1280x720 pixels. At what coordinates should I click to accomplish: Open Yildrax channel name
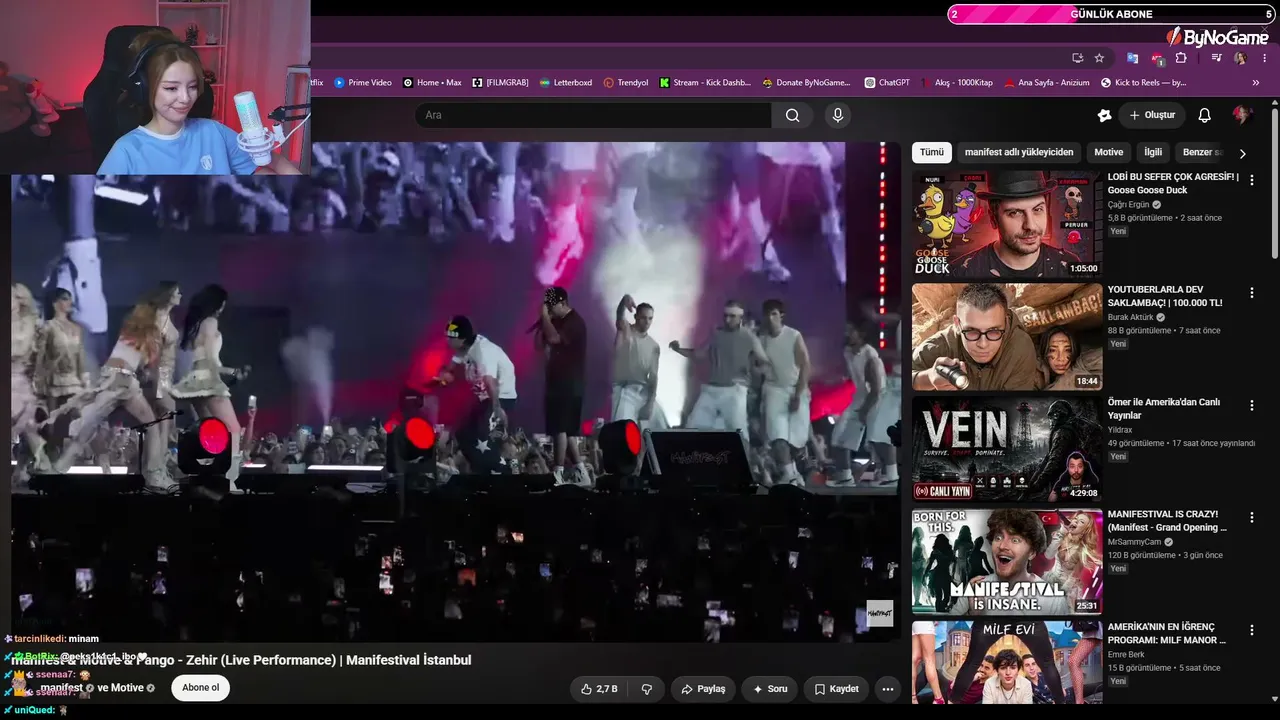pyautogui.click(x=1120, y=430)
